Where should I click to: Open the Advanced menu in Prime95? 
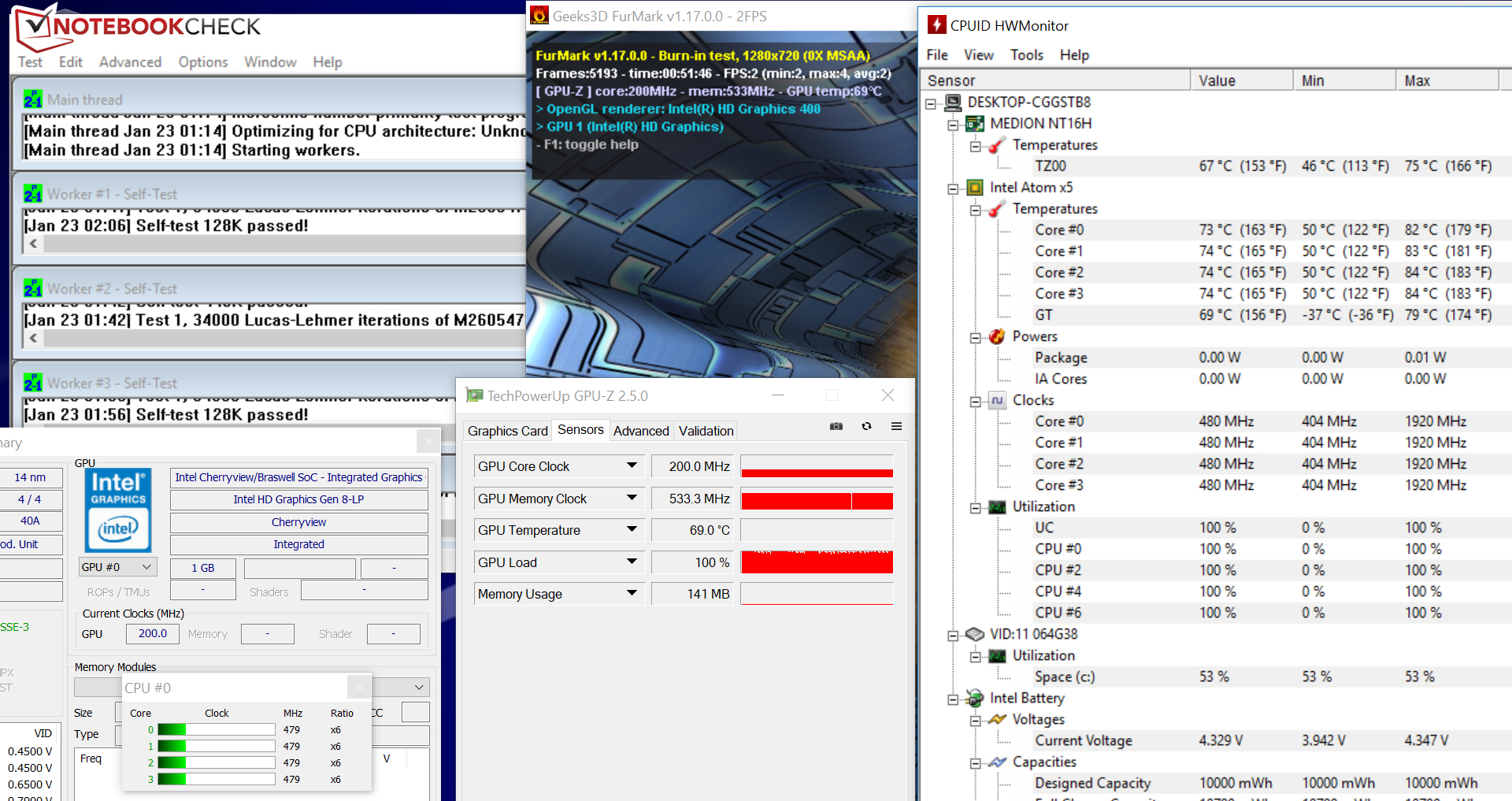pos(130,62)
